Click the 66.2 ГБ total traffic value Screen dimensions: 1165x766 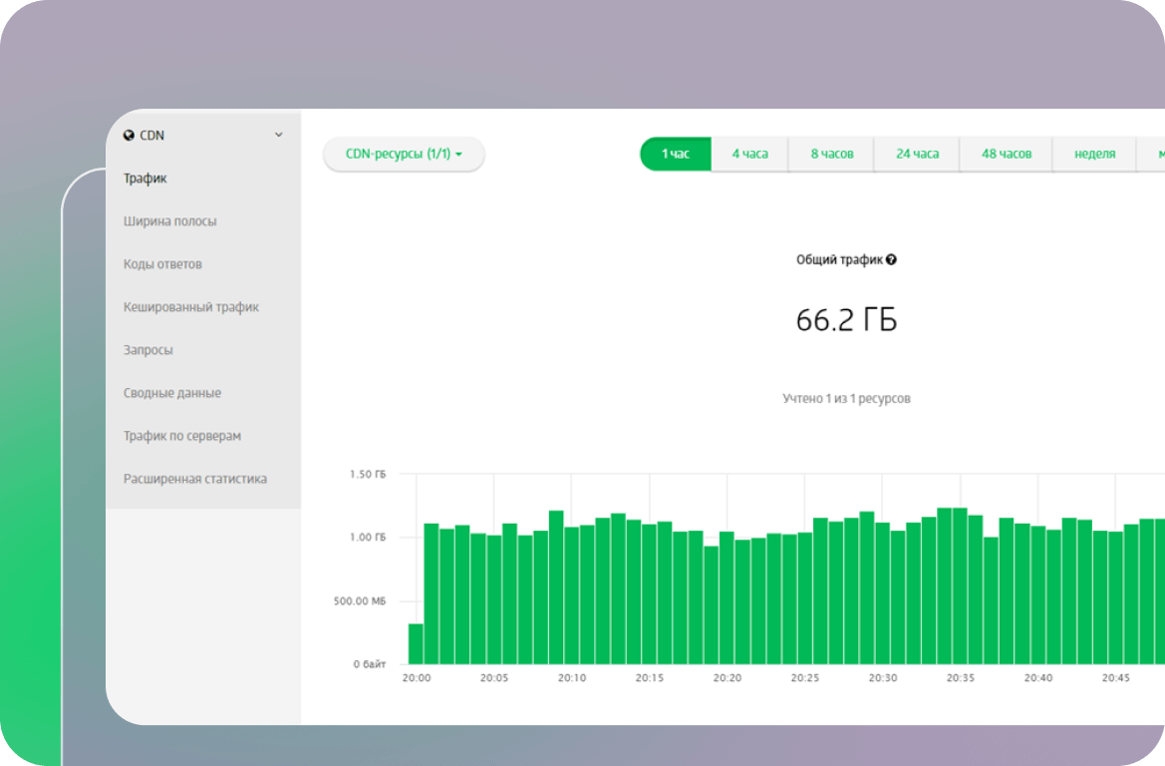[x=846, y=321]
